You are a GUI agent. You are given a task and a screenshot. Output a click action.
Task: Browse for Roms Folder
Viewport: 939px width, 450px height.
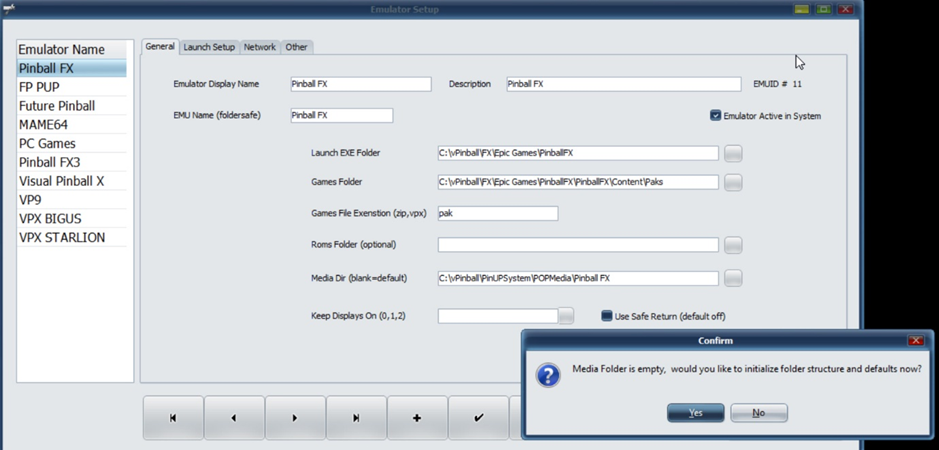pos(733,245)
